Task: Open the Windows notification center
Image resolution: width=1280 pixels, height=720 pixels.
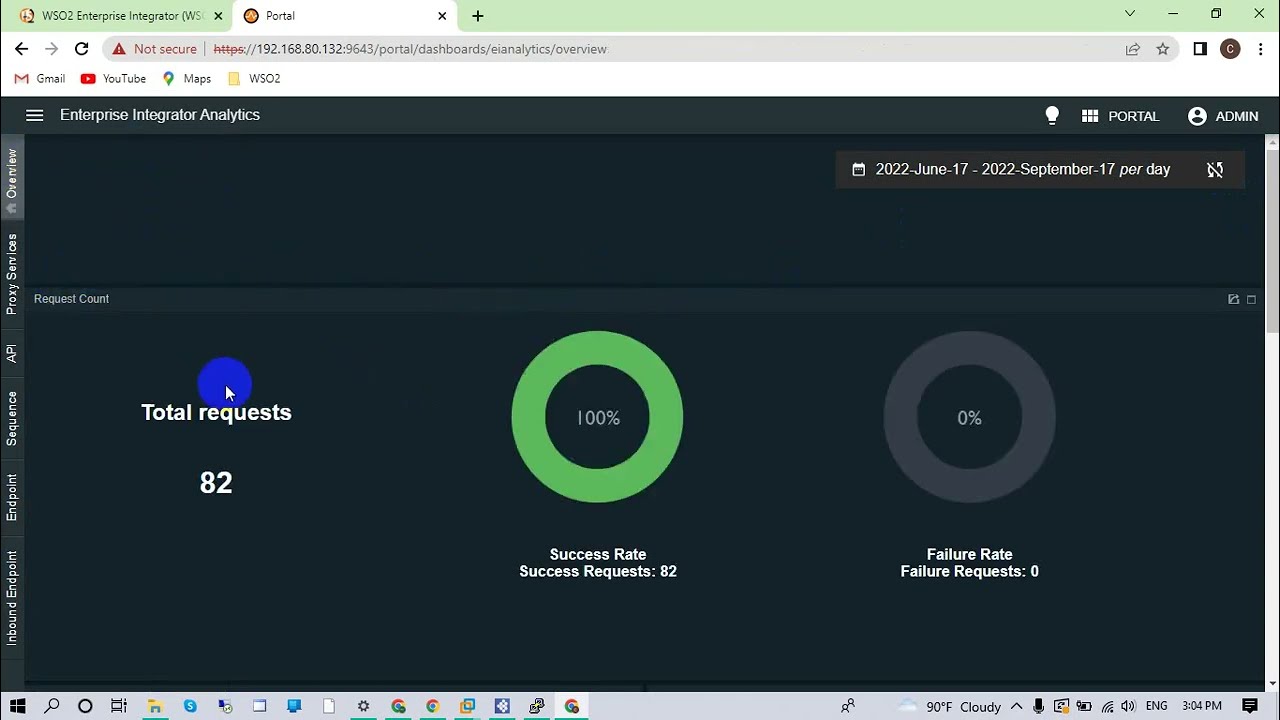Action: click(x=1251, y=706)
